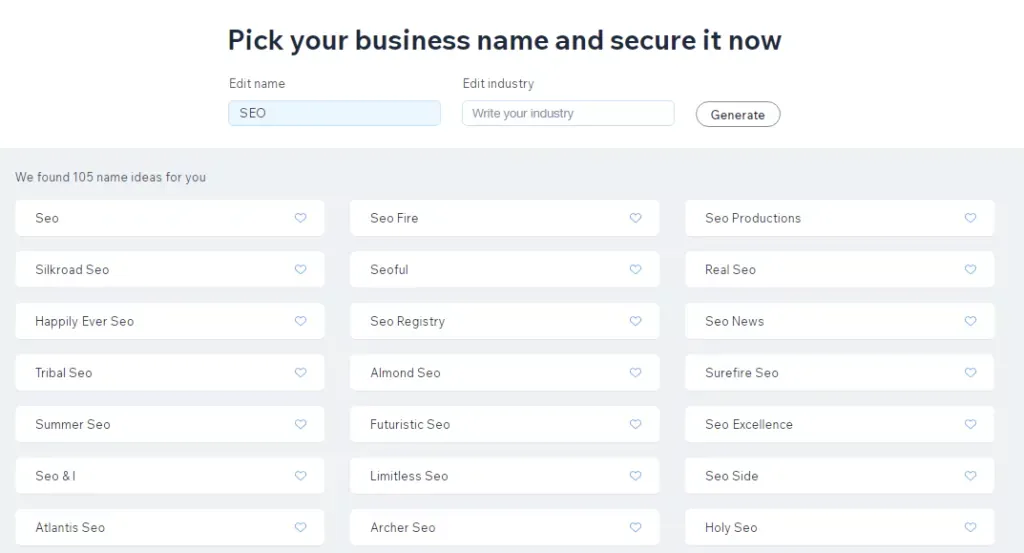
Task: Open the "Seo Registry" name option
Action: (485, 321)
